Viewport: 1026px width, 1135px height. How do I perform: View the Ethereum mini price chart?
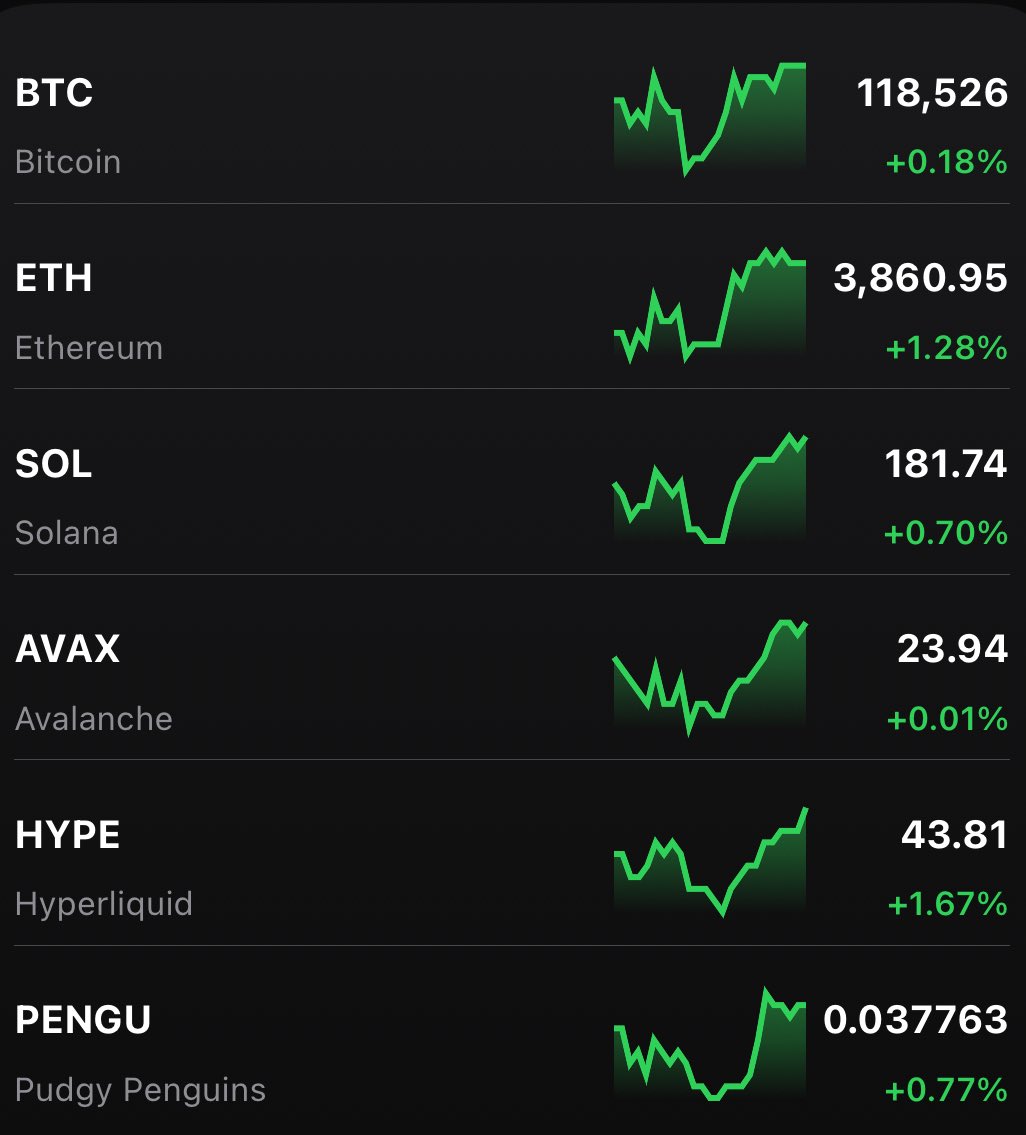pos(710,305)
